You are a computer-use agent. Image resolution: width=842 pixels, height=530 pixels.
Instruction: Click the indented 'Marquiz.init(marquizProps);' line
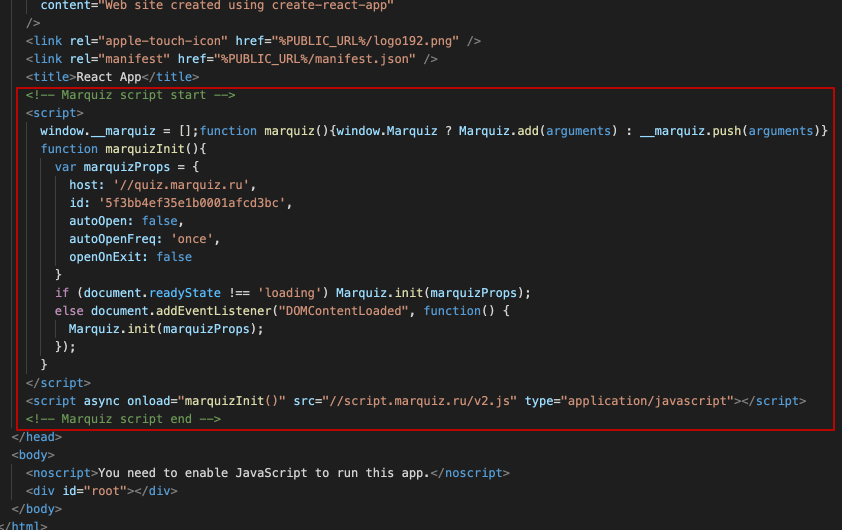click(166, 329)
